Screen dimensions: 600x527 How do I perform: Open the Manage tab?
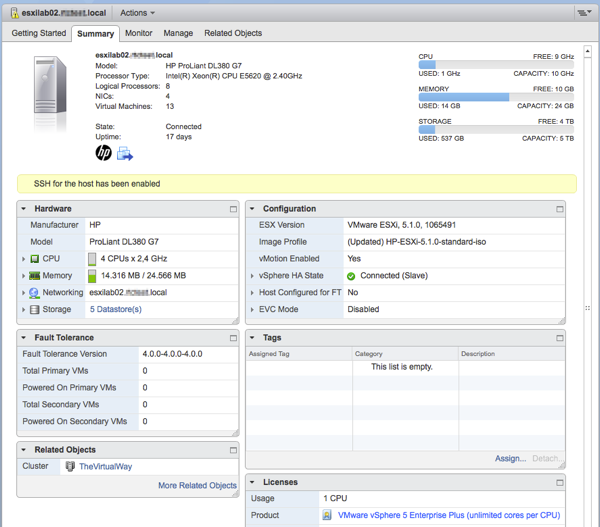[178, 33]
